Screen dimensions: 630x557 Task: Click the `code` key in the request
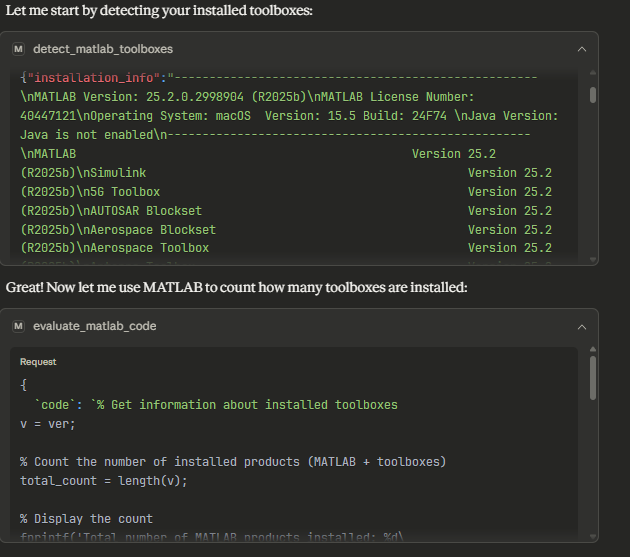(x=56, y=405)
